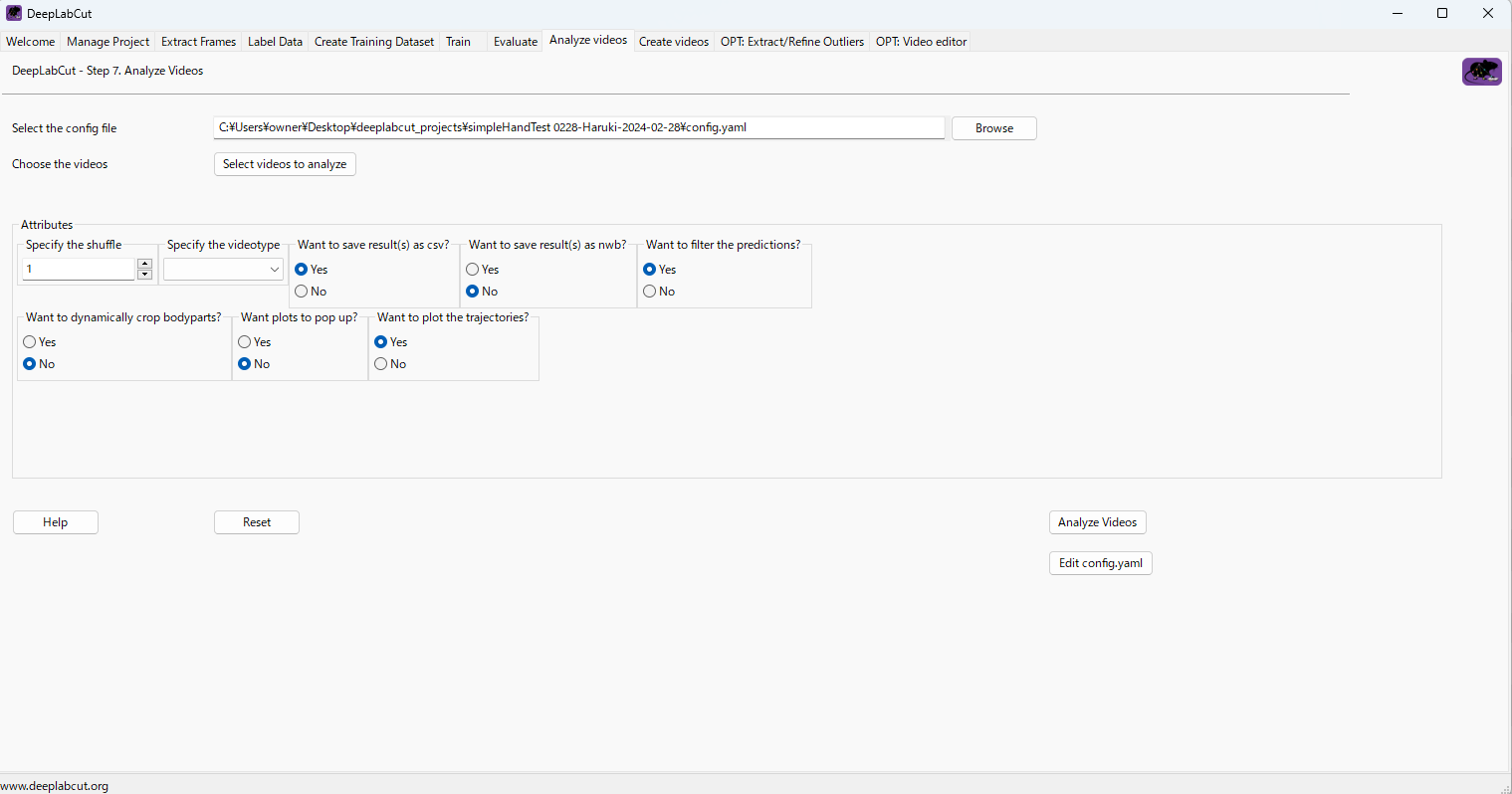The width and height of the screenshot is (1512, 794).
Task: Increase the shuffle value with up arrow
Action: [x=145, y=264]
